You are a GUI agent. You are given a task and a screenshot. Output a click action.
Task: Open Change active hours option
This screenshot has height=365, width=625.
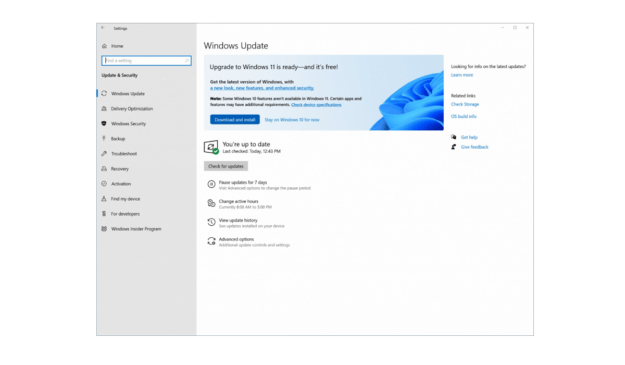pyautogui.click(x=238, y=202)
